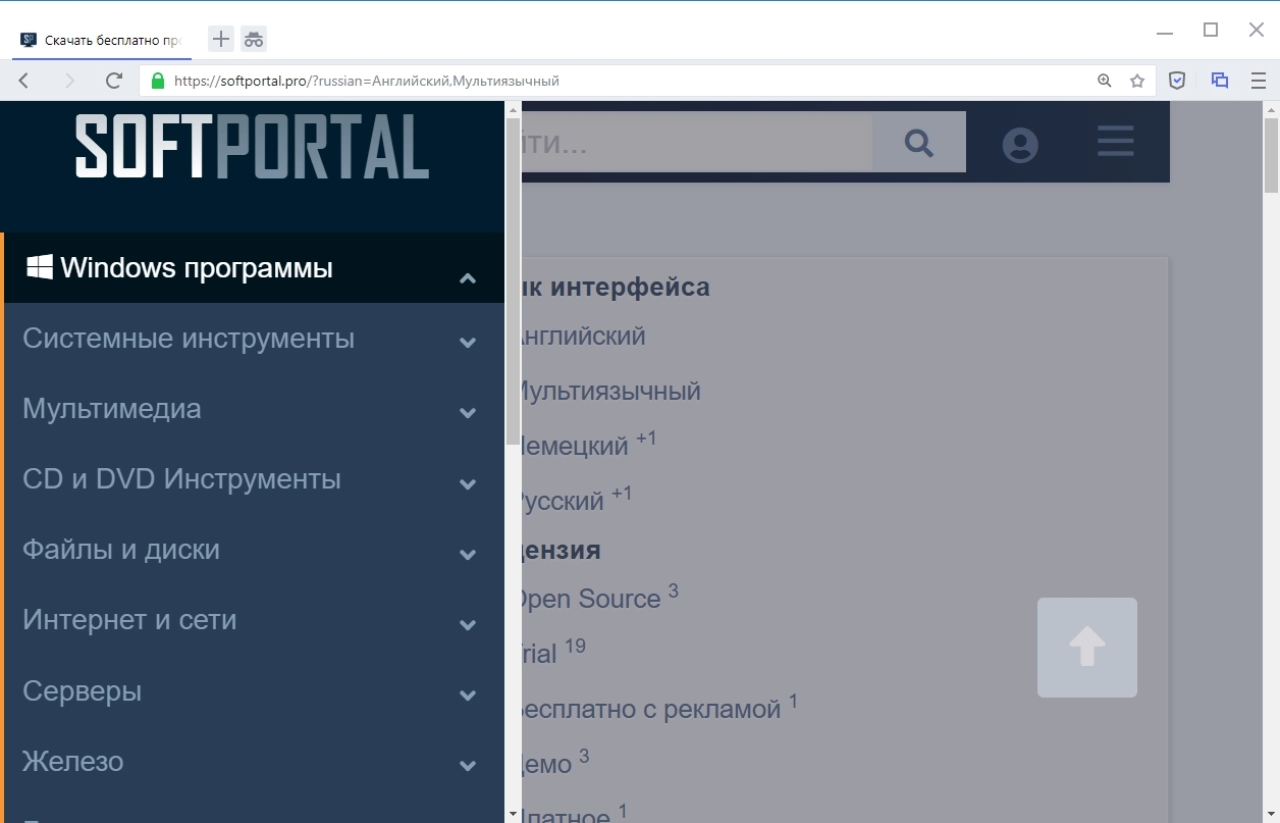Expand the CD и DVD Инструменты chevron
1280x823 pixels.
[468, 484]
